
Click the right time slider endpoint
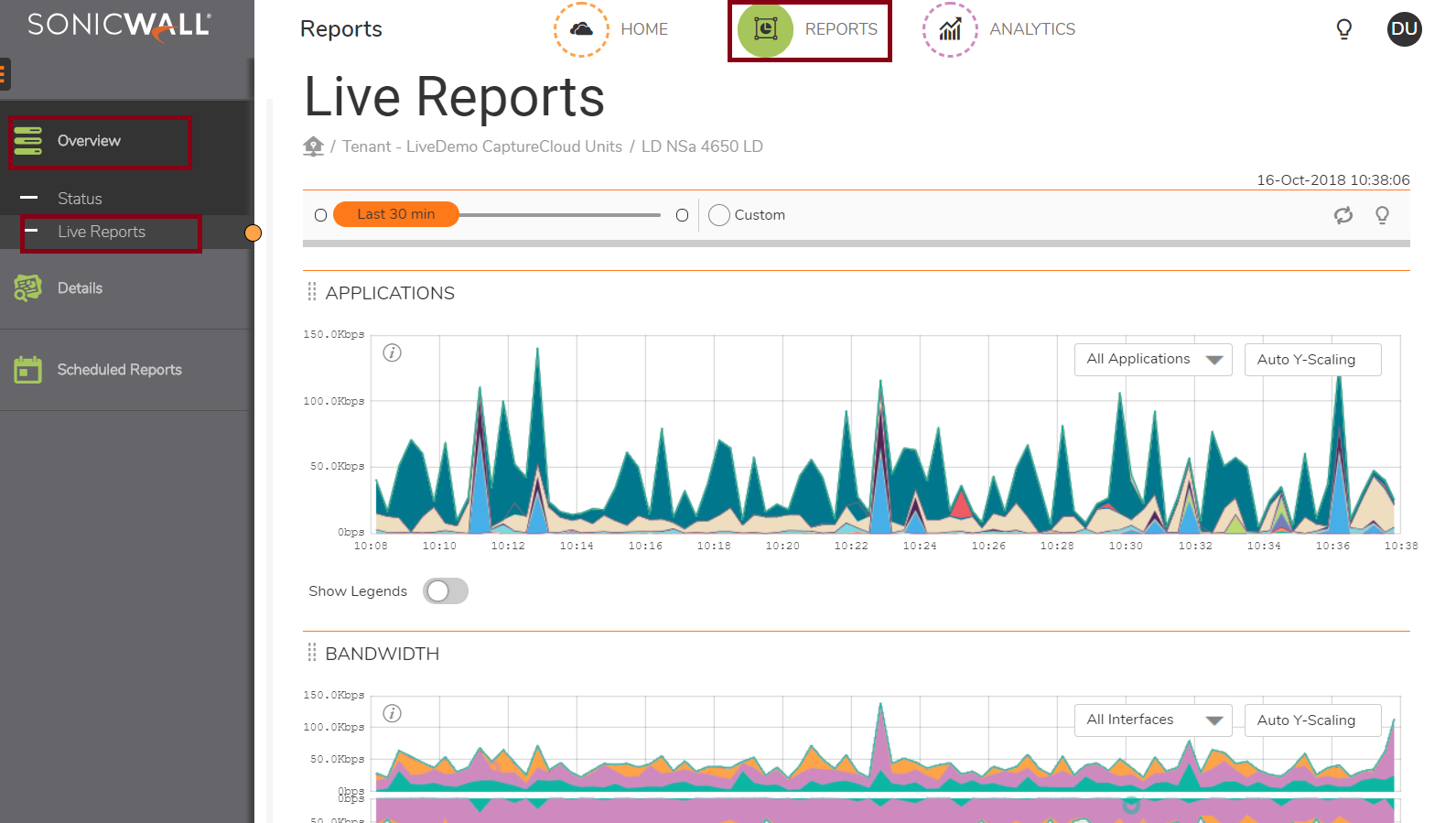[x=682, y=215]
